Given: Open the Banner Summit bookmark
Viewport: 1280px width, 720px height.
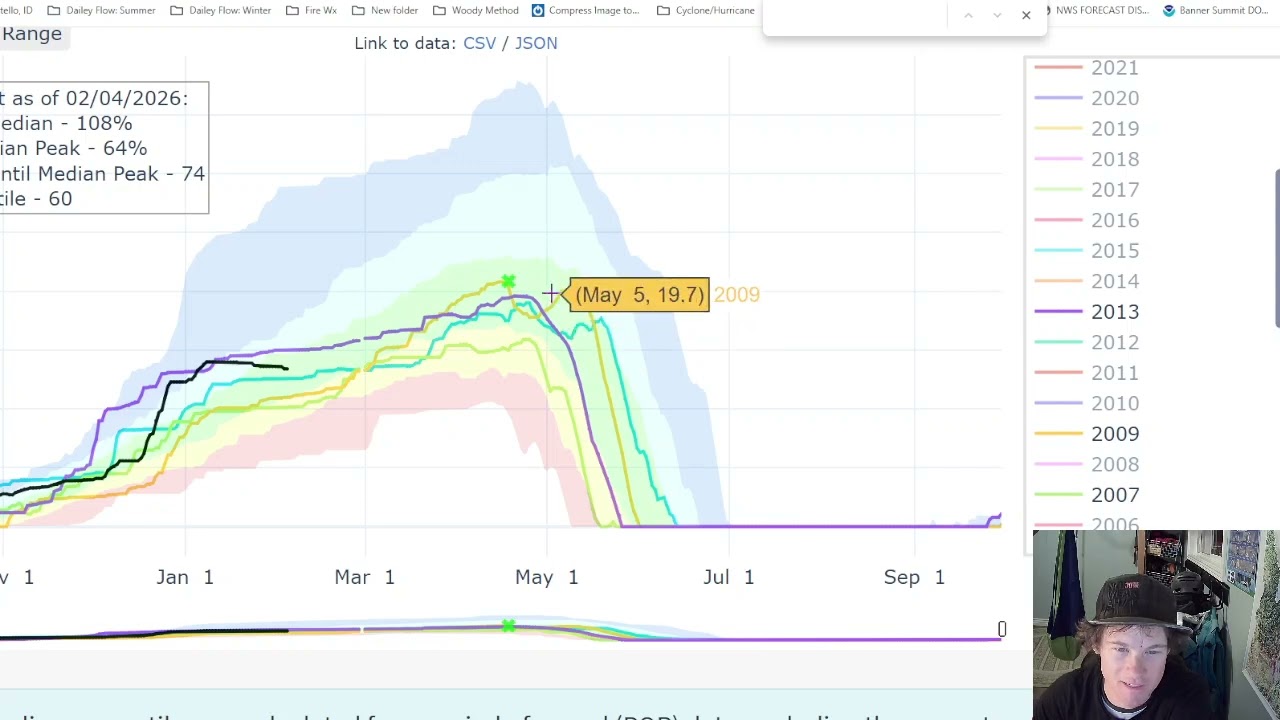Looking at the screenshot, I should coord(1214,10).
